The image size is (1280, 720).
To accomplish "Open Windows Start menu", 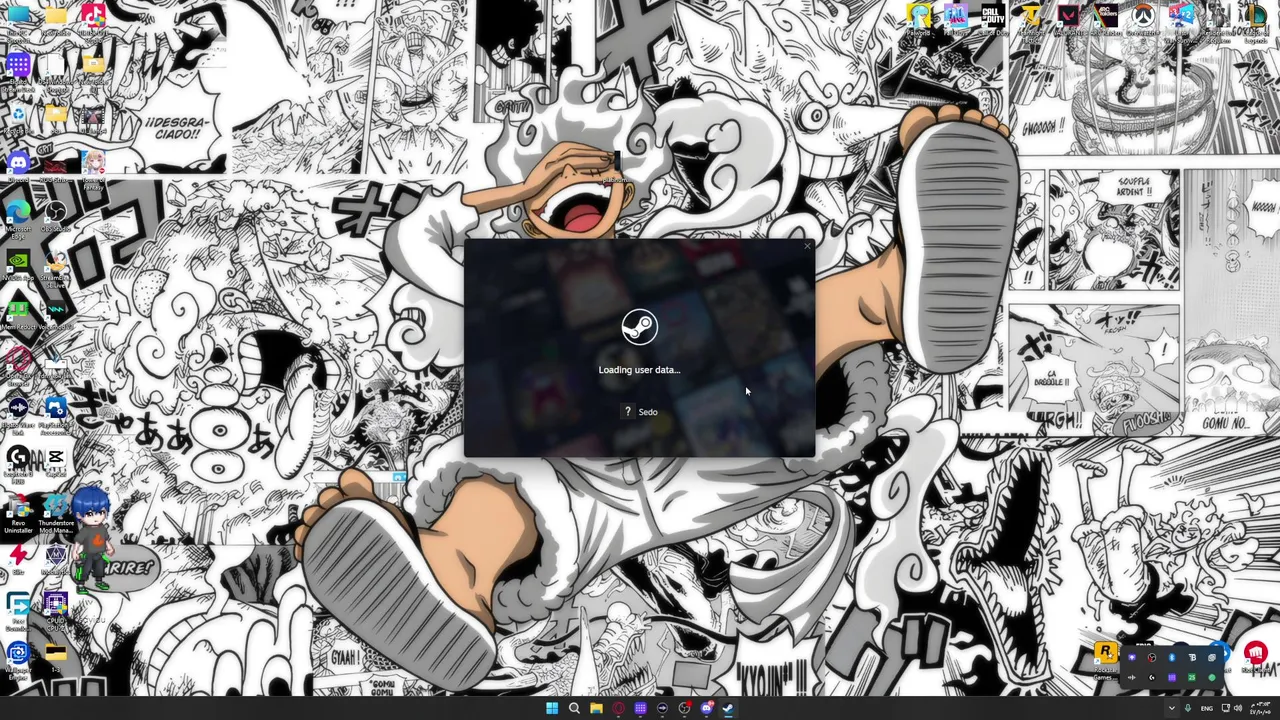I will point(552,708).
